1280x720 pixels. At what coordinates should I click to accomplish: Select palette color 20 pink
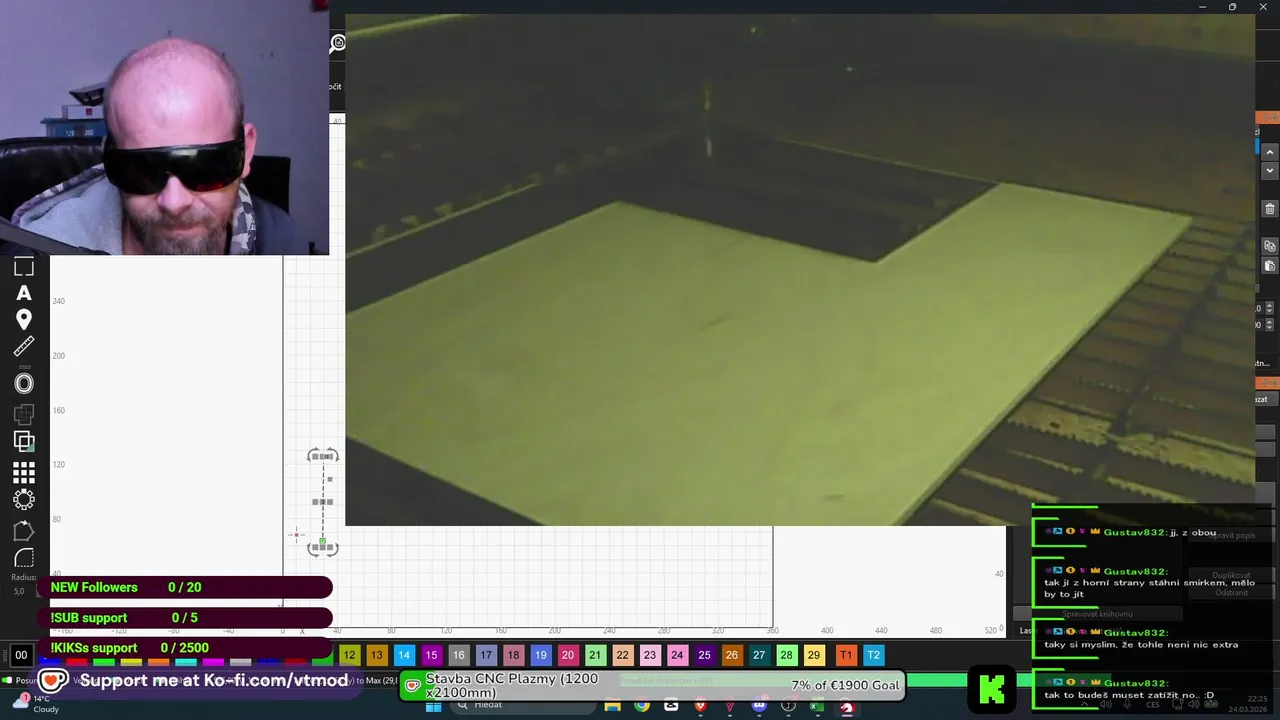[x=568, y=655]
